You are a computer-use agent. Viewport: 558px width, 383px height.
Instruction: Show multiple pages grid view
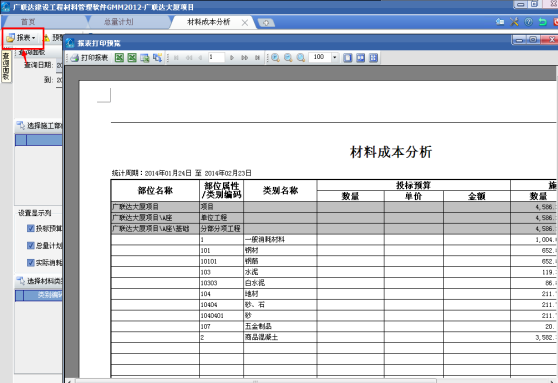373,58
